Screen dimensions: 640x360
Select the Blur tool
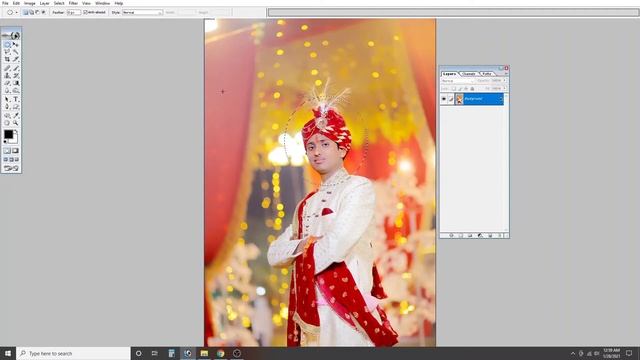[x=7, y=90]
